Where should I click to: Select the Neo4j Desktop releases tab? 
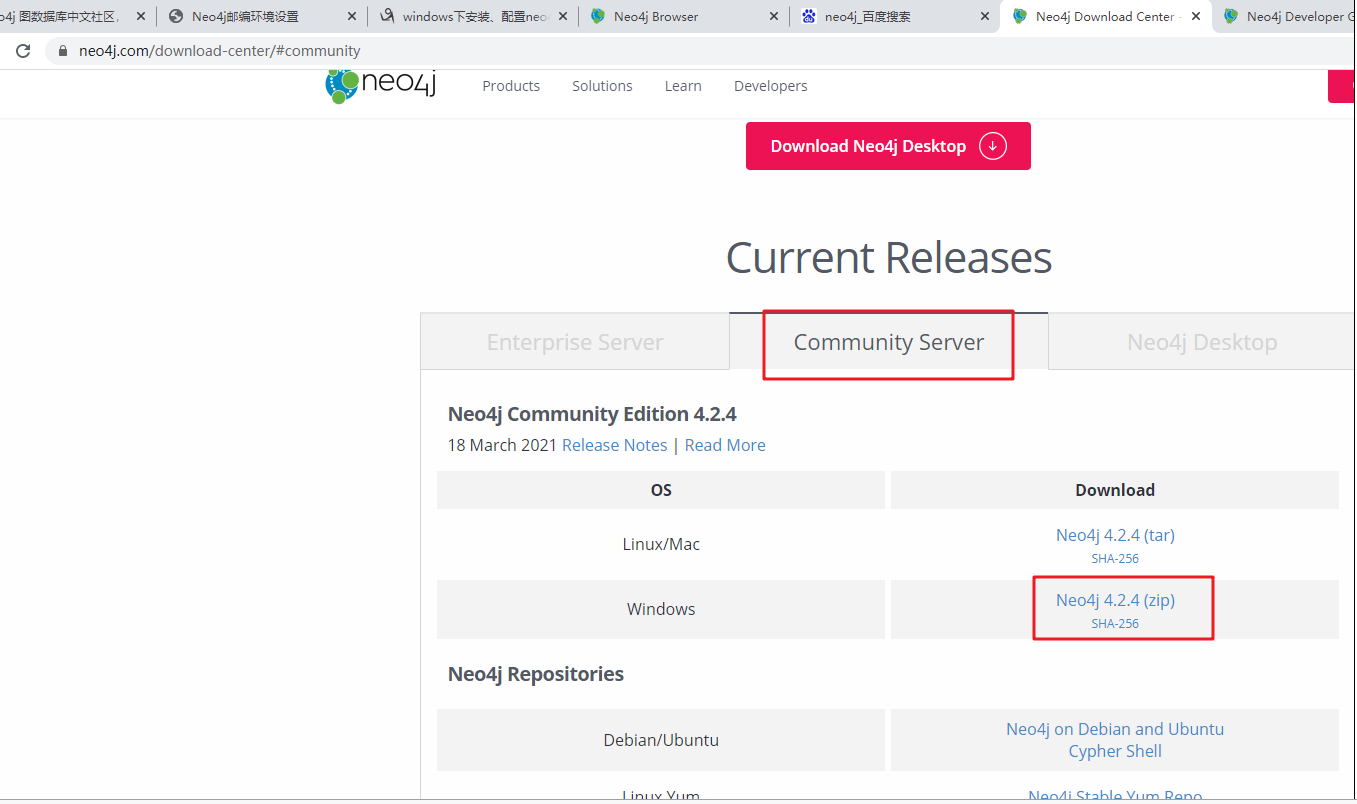click(x=1202, y=342)
